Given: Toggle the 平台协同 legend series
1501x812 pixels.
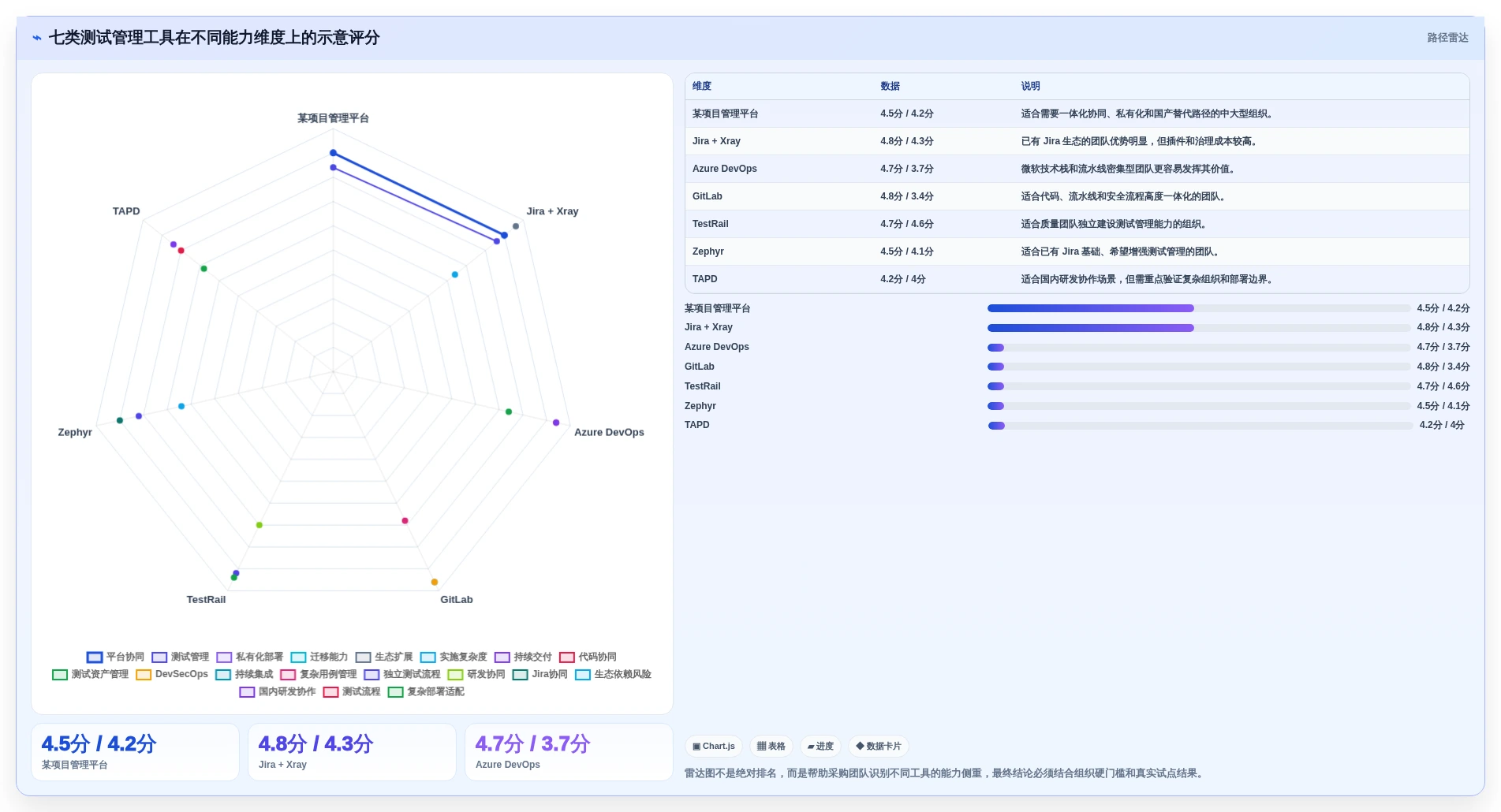Looking at the screenshot, I should 115,657.
